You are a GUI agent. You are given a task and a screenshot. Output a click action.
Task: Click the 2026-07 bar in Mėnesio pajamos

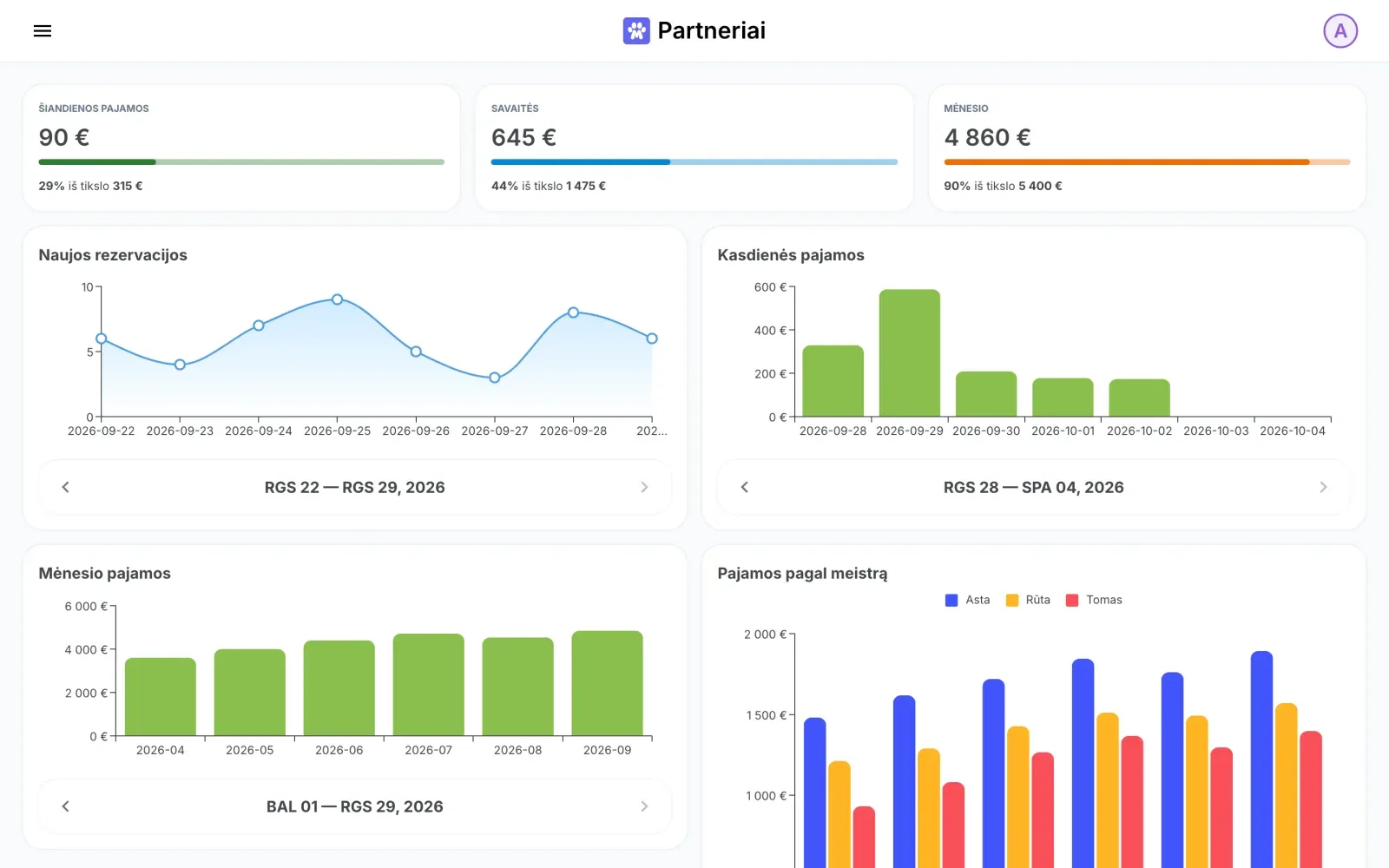(429, 685)
